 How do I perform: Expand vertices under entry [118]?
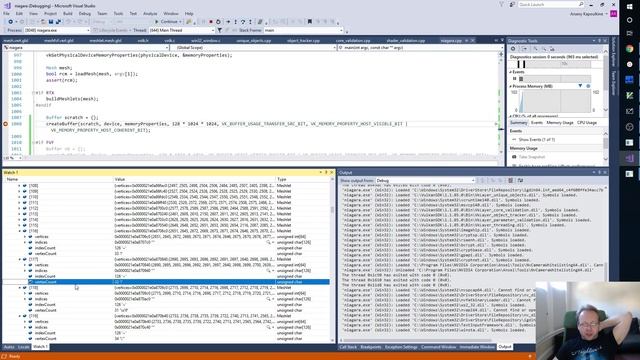25,293
